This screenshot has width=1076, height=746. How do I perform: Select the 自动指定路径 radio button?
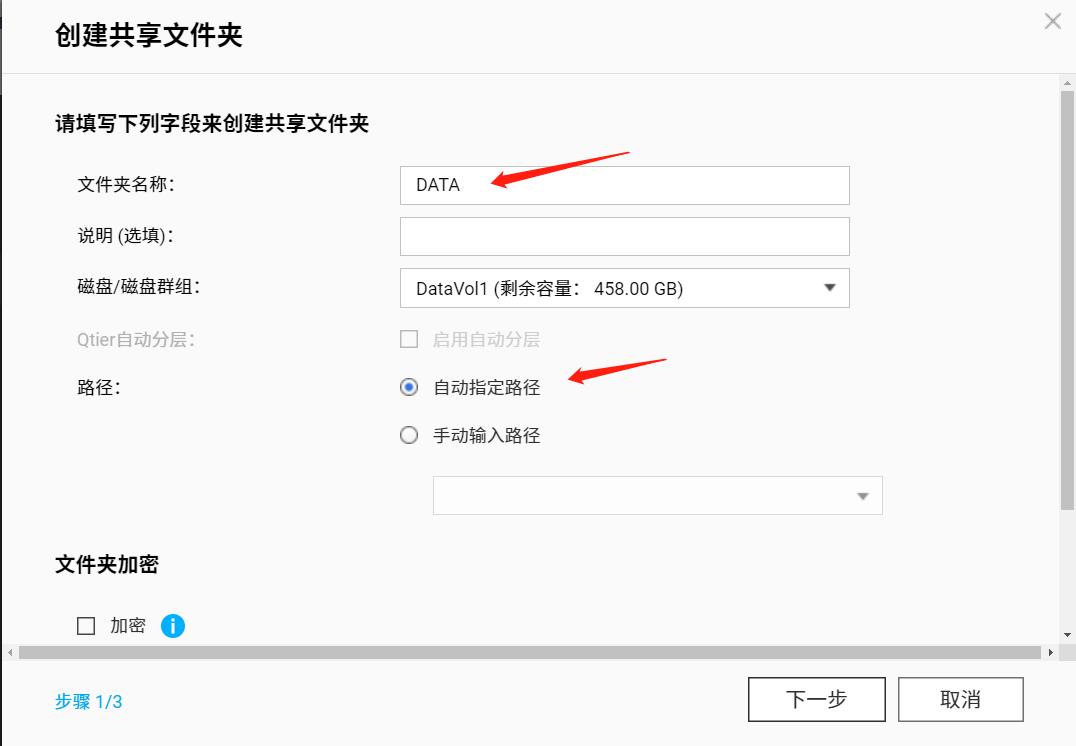click(408, 386)
